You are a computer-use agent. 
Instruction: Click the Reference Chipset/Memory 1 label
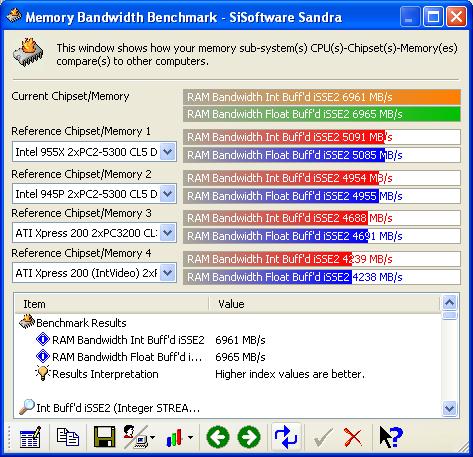pyautogui.click(x=81, y=131)
